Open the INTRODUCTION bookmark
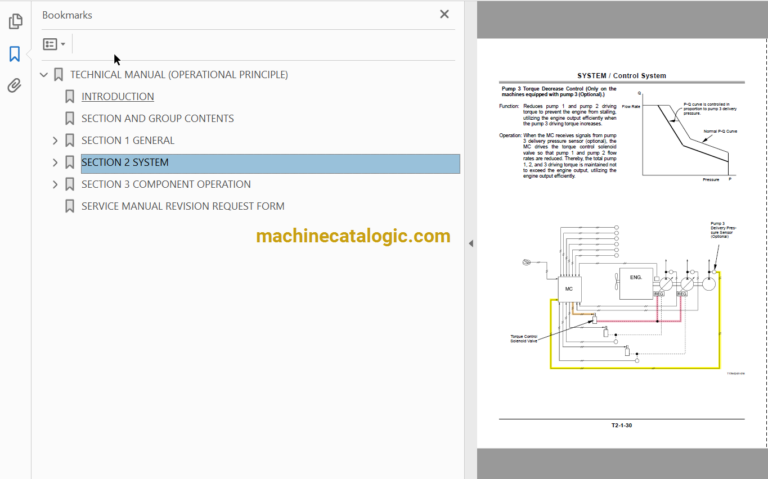 tap(118, 96)
